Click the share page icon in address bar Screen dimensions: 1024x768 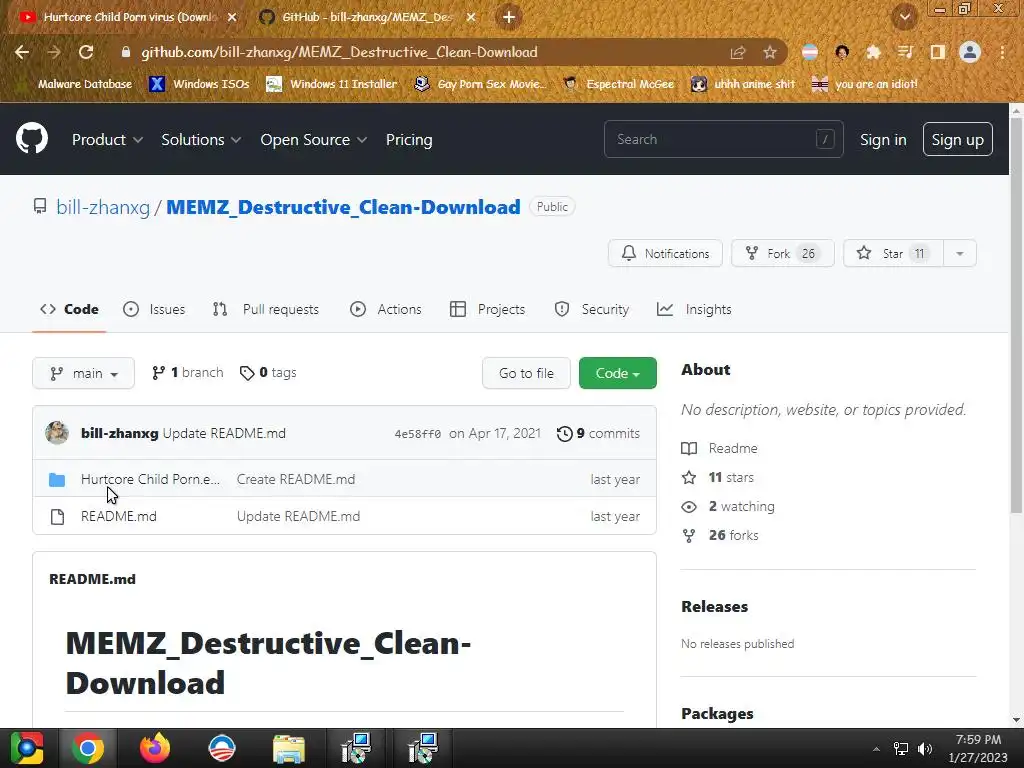point(738,52)
